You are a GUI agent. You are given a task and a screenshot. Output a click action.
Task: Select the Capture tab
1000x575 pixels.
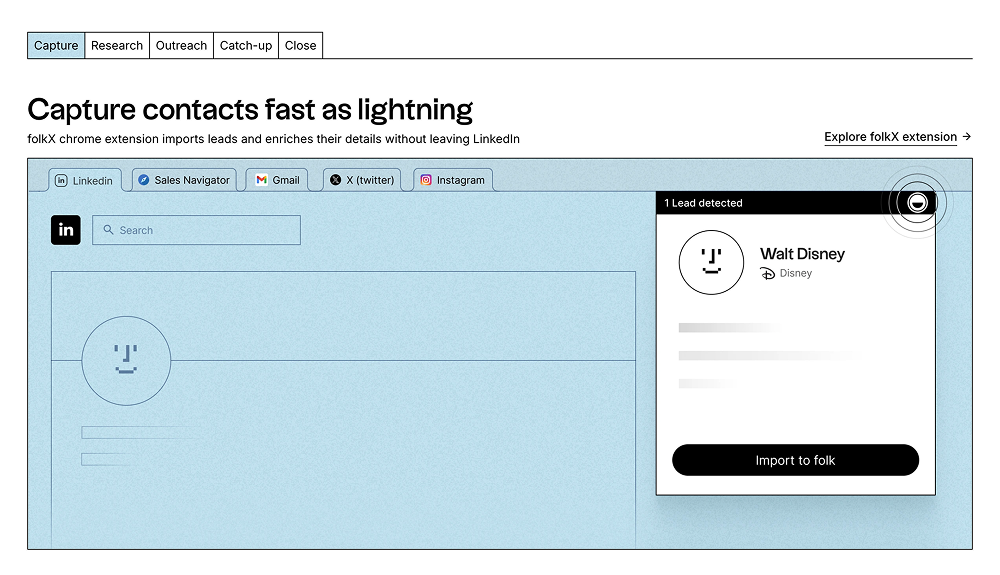(56, 45)
